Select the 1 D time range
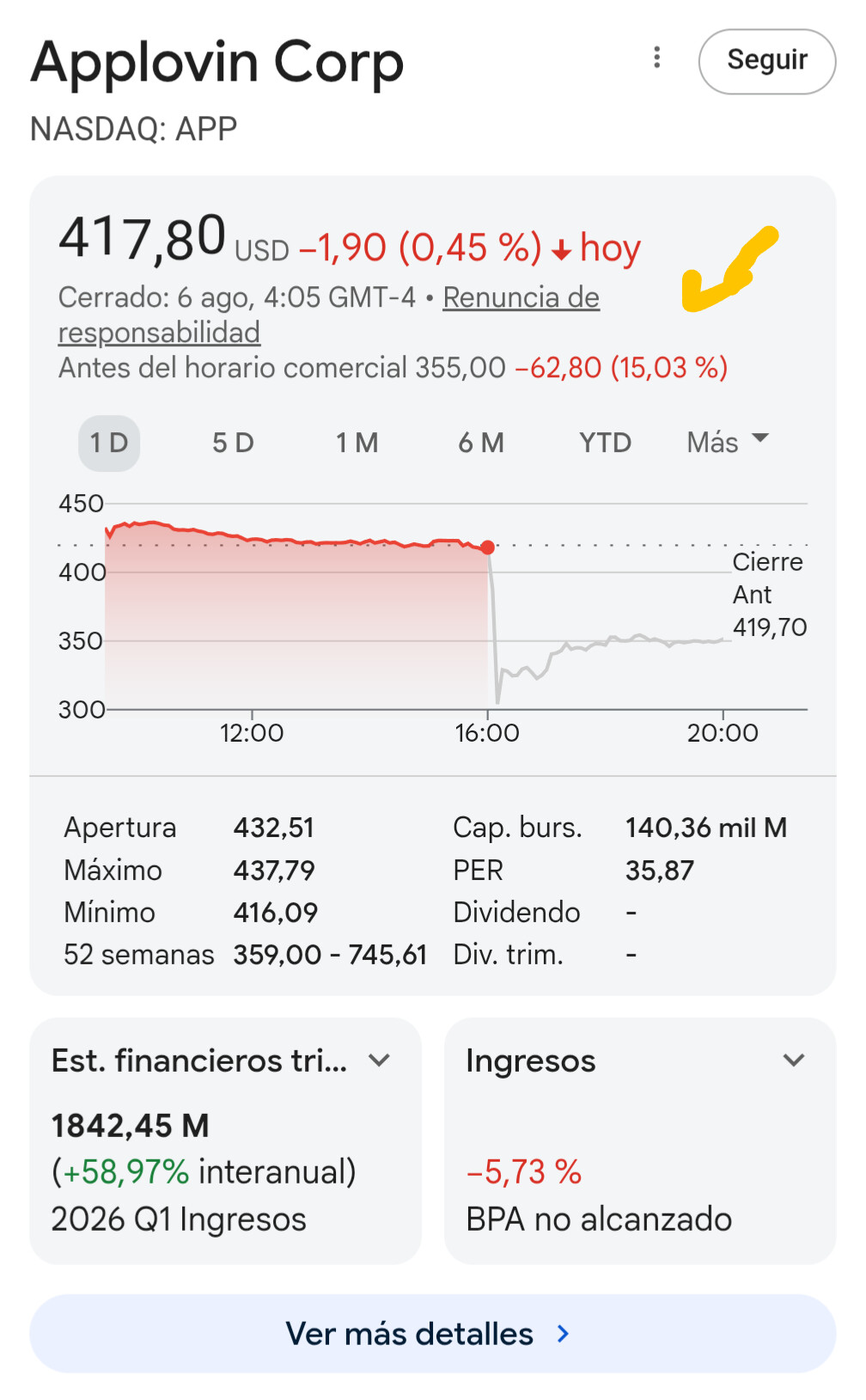Image resolution: width=866 pixels, height=1400 pixels. click(109, 443)
